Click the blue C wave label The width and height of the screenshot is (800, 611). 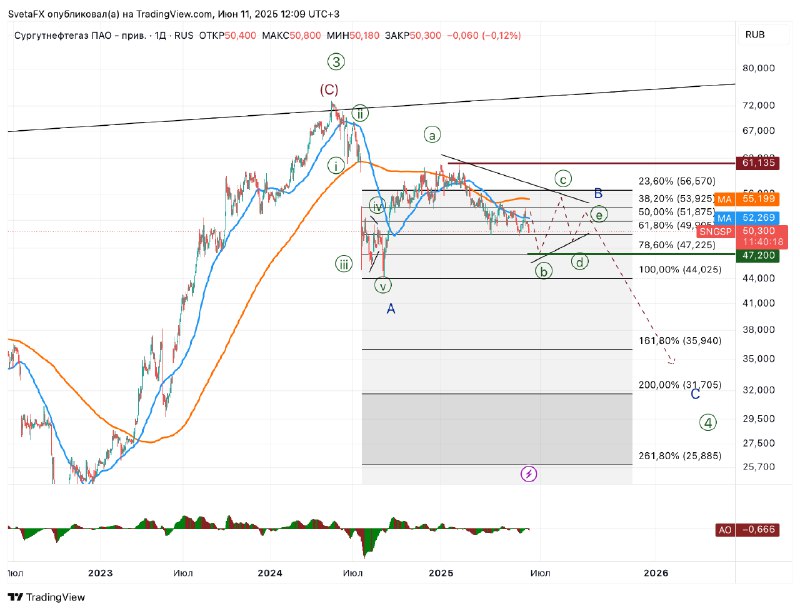(x=695, y=394)
